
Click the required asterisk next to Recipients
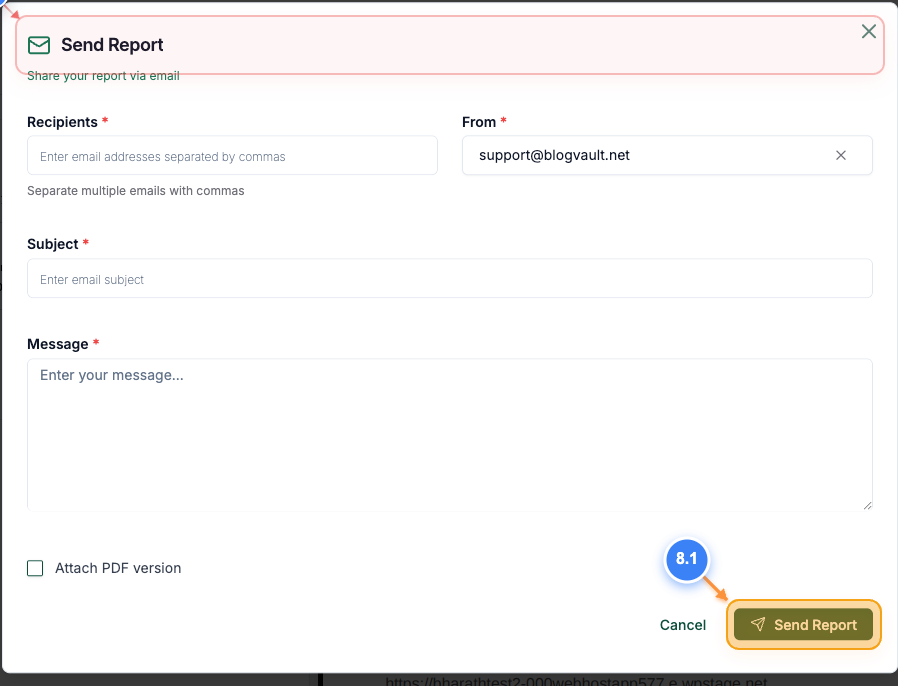point(106,122)
